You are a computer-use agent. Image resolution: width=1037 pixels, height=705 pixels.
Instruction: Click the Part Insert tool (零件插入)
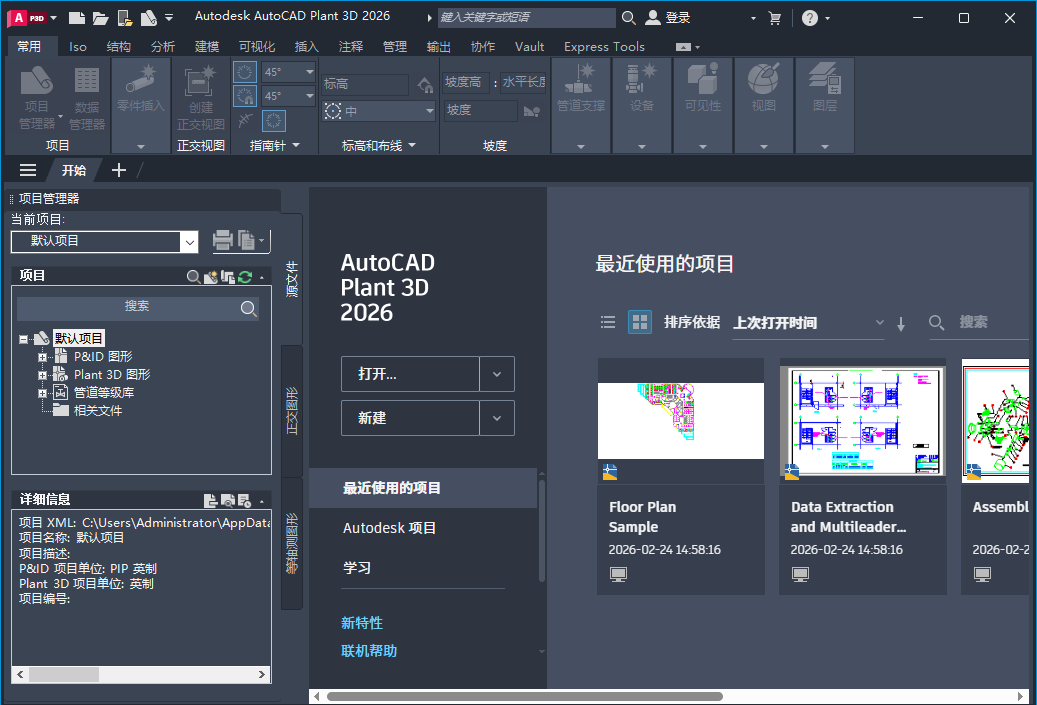click(x=141, y=89)
